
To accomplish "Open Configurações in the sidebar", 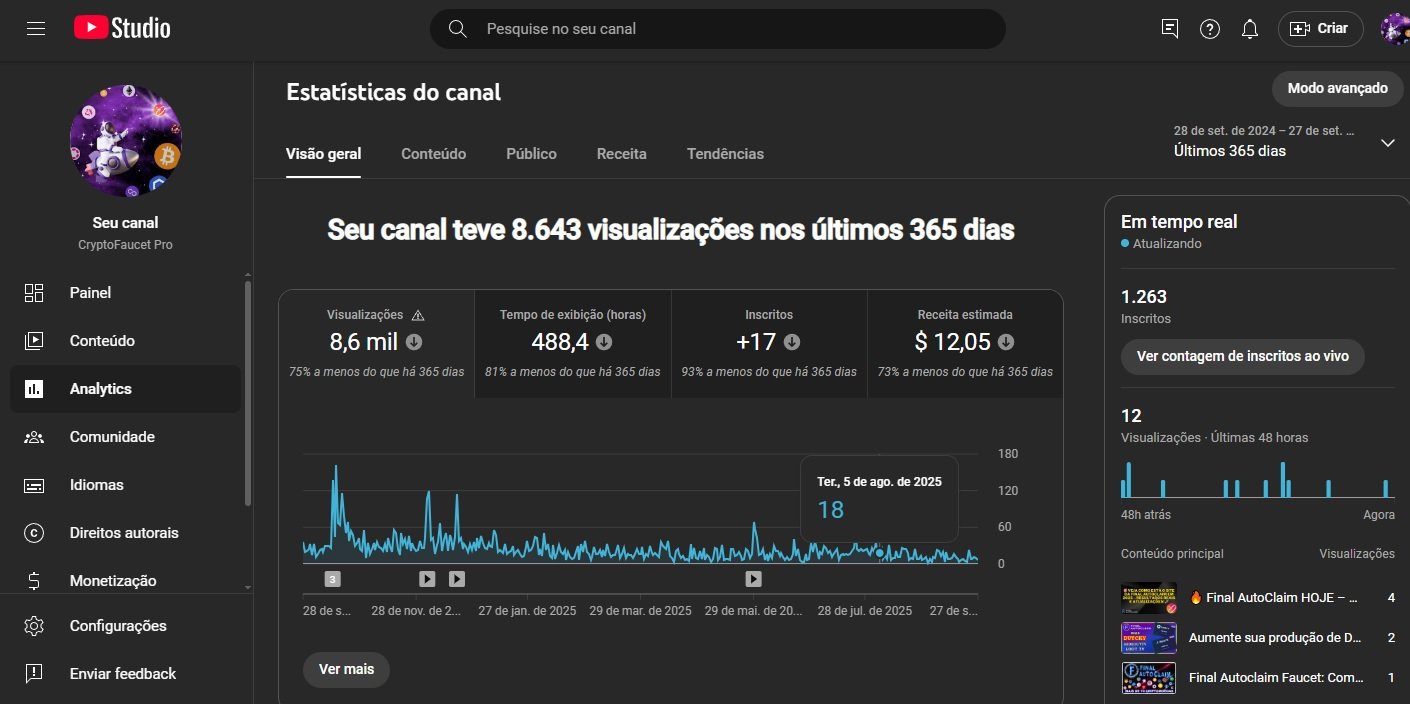I will tap(126, 626).
